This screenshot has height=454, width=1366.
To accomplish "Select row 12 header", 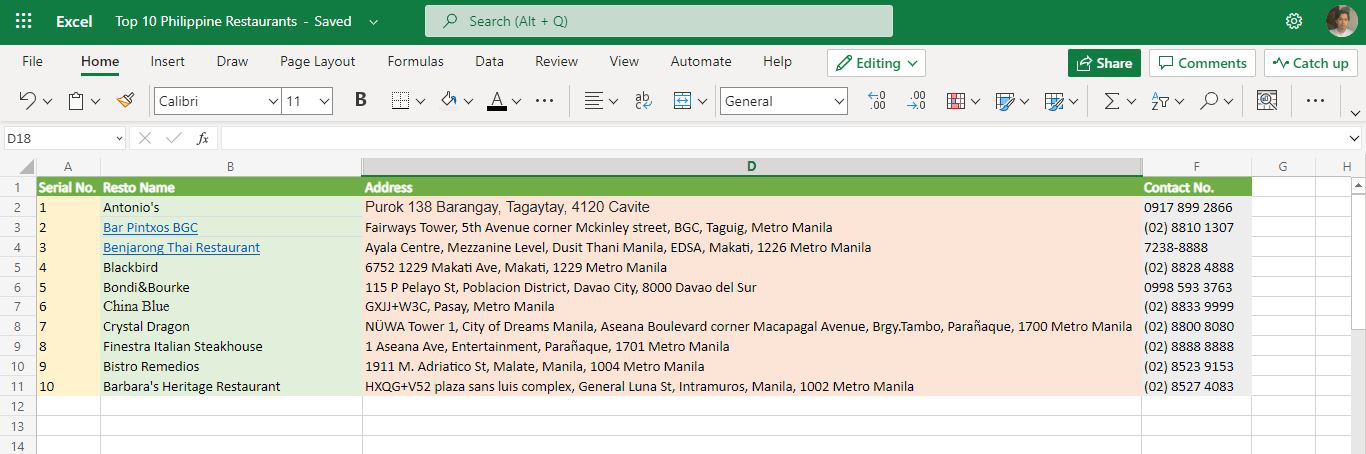I will [18, 406].
